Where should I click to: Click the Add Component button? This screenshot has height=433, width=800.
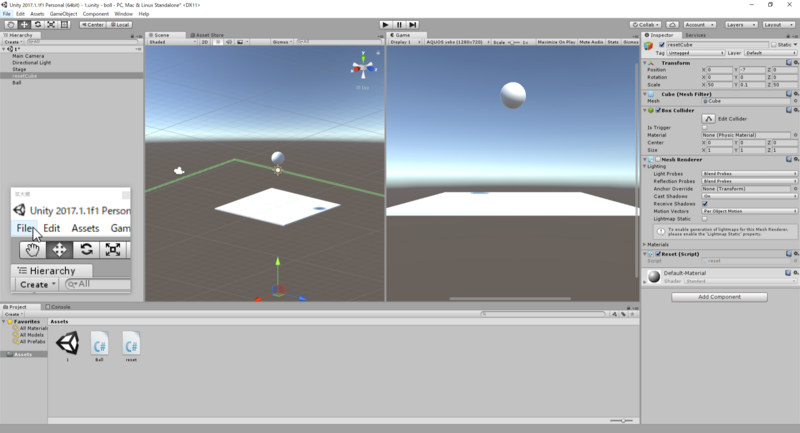pos(719,297)
